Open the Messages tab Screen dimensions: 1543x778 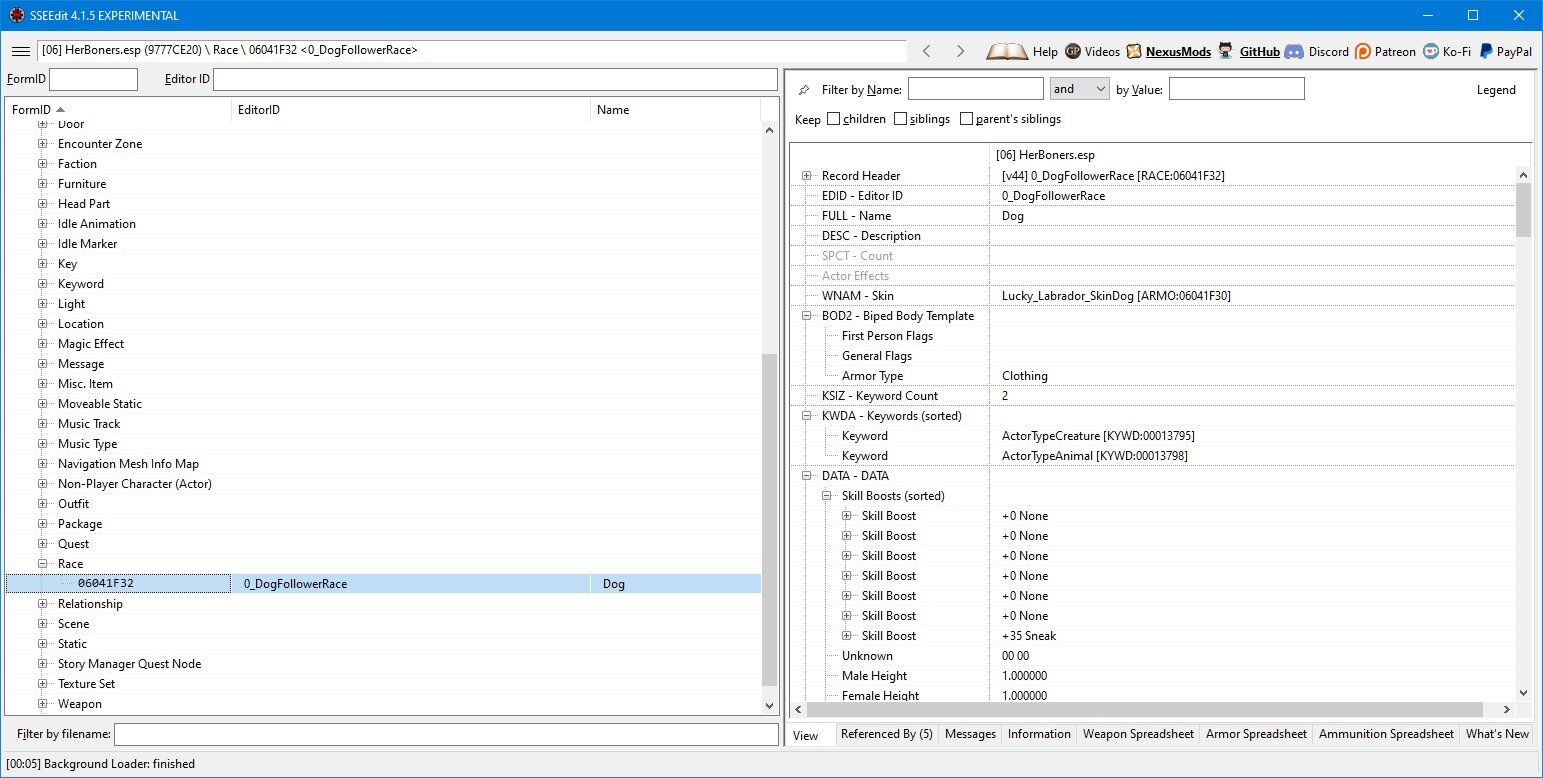[x=970, y=734]
